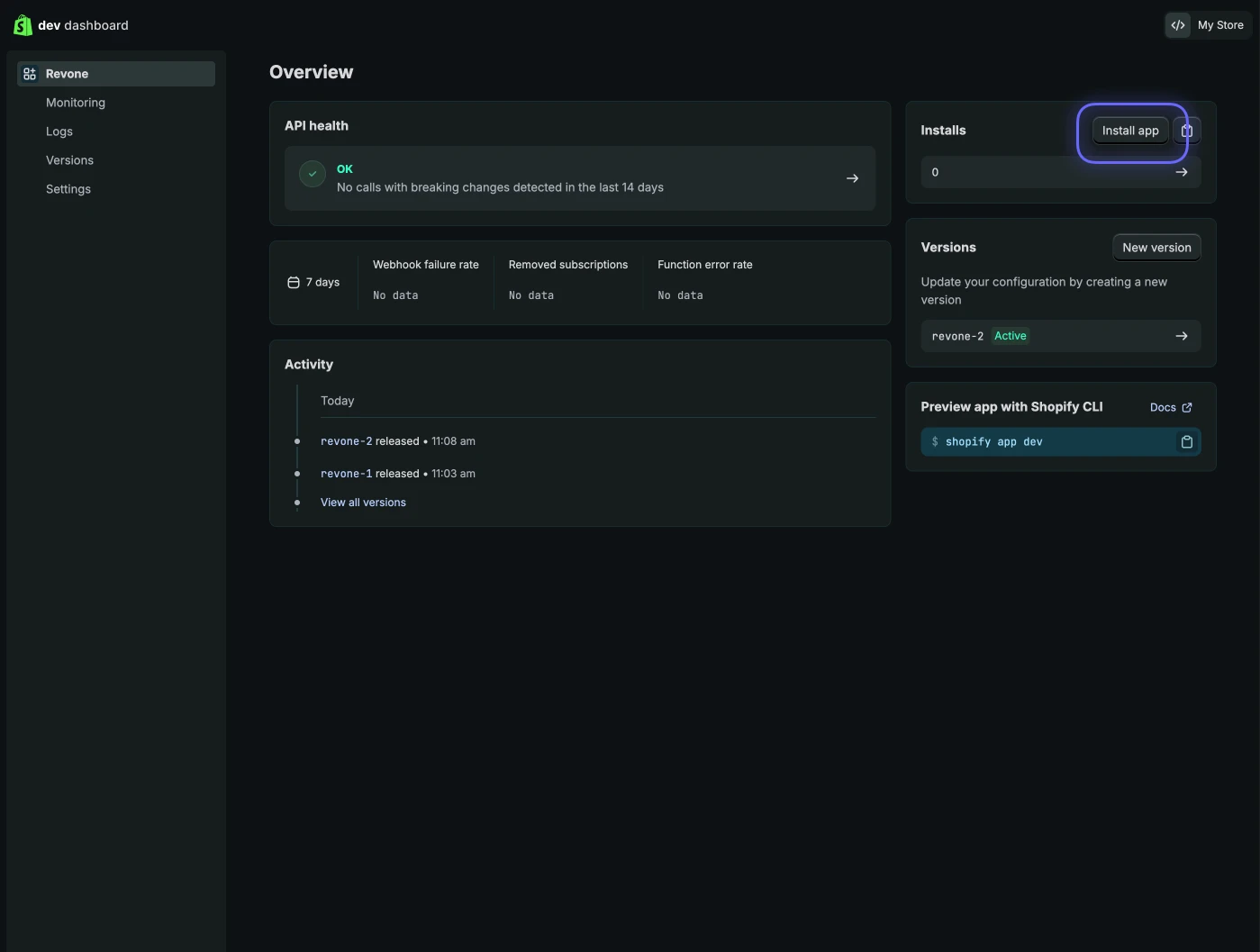Click the green OK checkmark icon
1260x952 pixels.
pyautogui.click(x=313, y=174)
